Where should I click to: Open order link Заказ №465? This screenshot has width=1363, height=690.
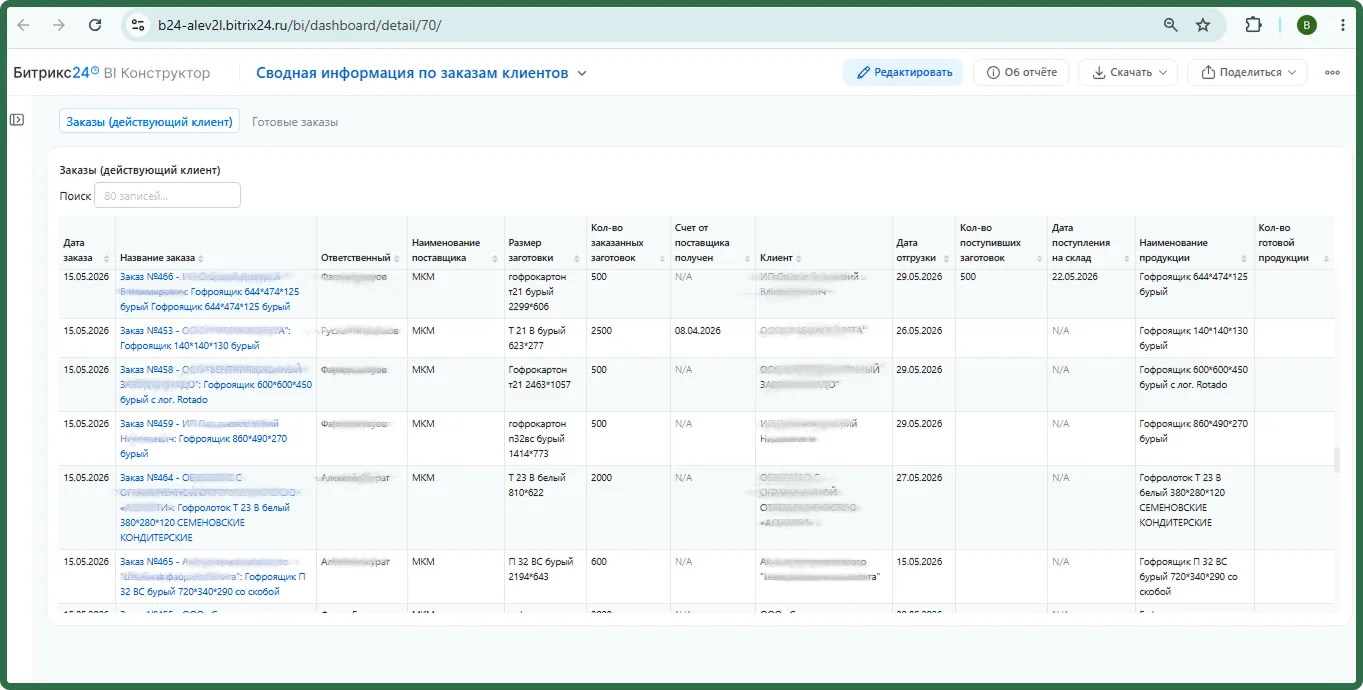pyautogui.click(x=215, y=576)
